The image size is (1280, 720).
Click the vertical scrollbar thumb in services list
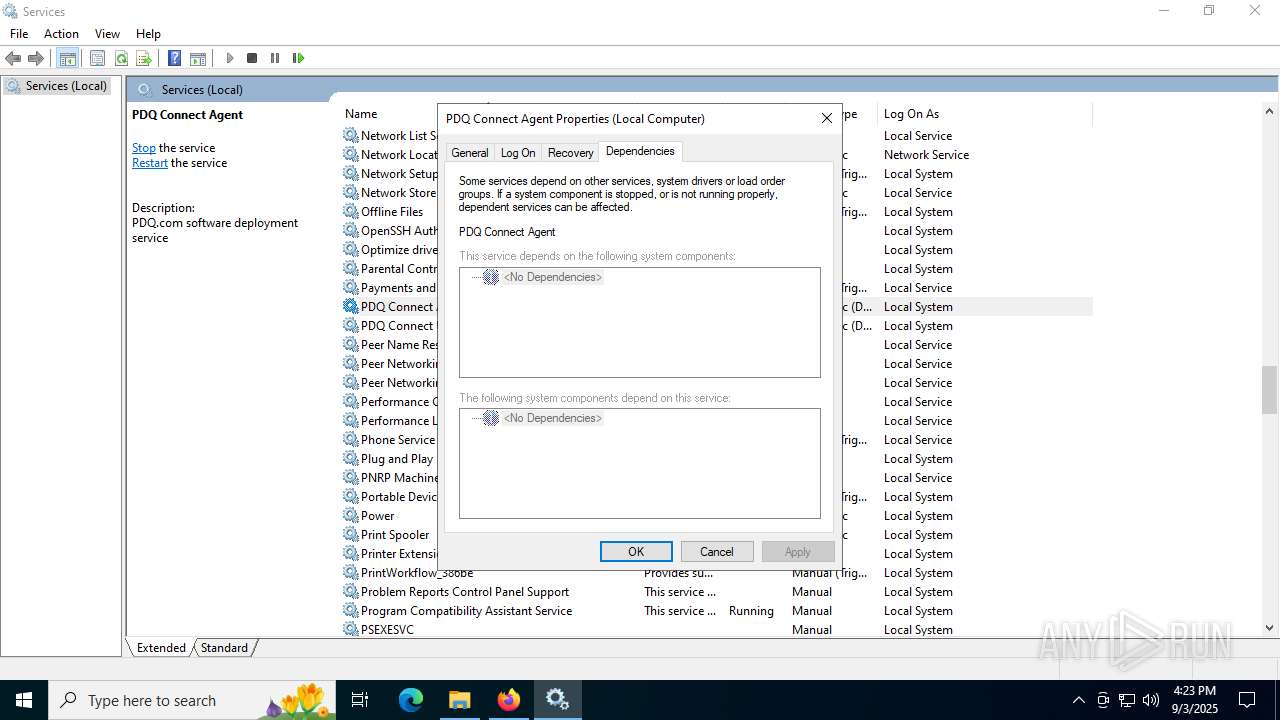[x=1269, y=390]
